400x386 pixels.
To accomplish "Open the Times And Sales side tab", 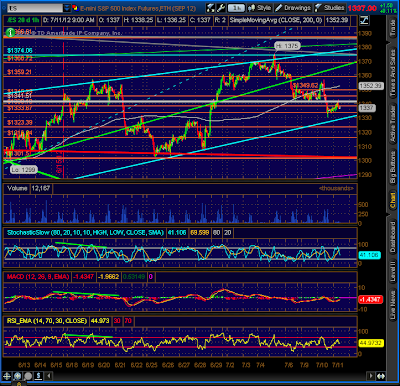I will click(393, 73).
